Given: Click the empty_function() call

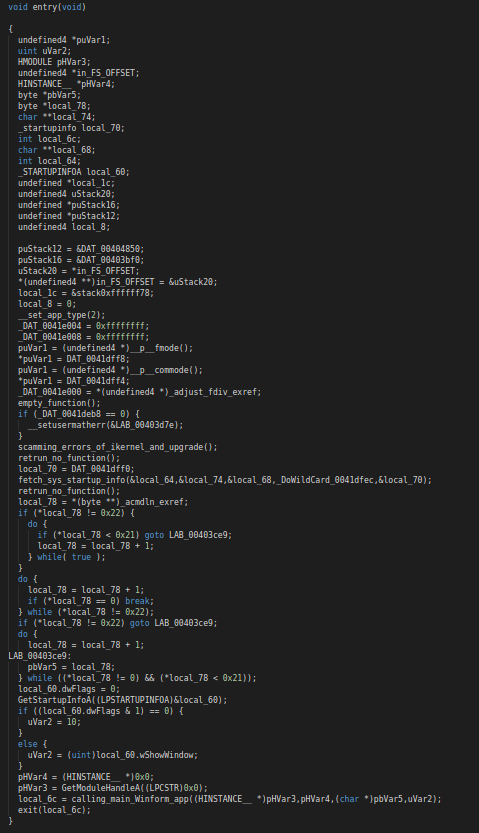Looking at the screenshot, I should click(x=59, y=403).
